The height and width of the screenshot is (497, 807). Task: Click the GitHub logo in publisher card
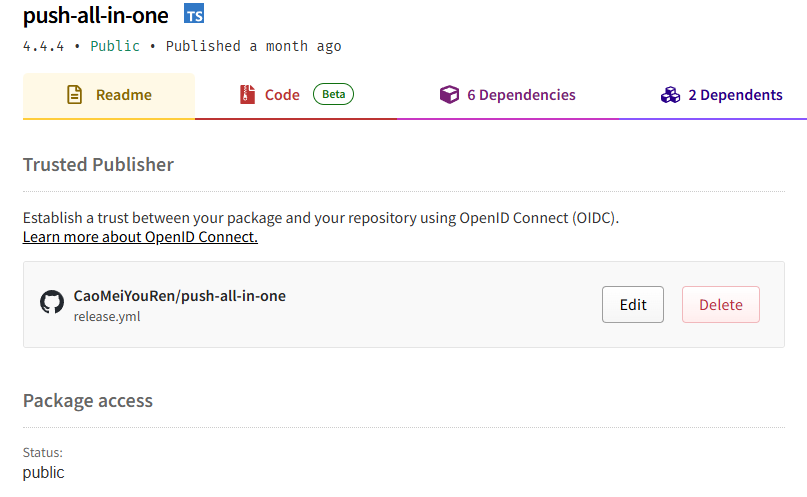52,302
